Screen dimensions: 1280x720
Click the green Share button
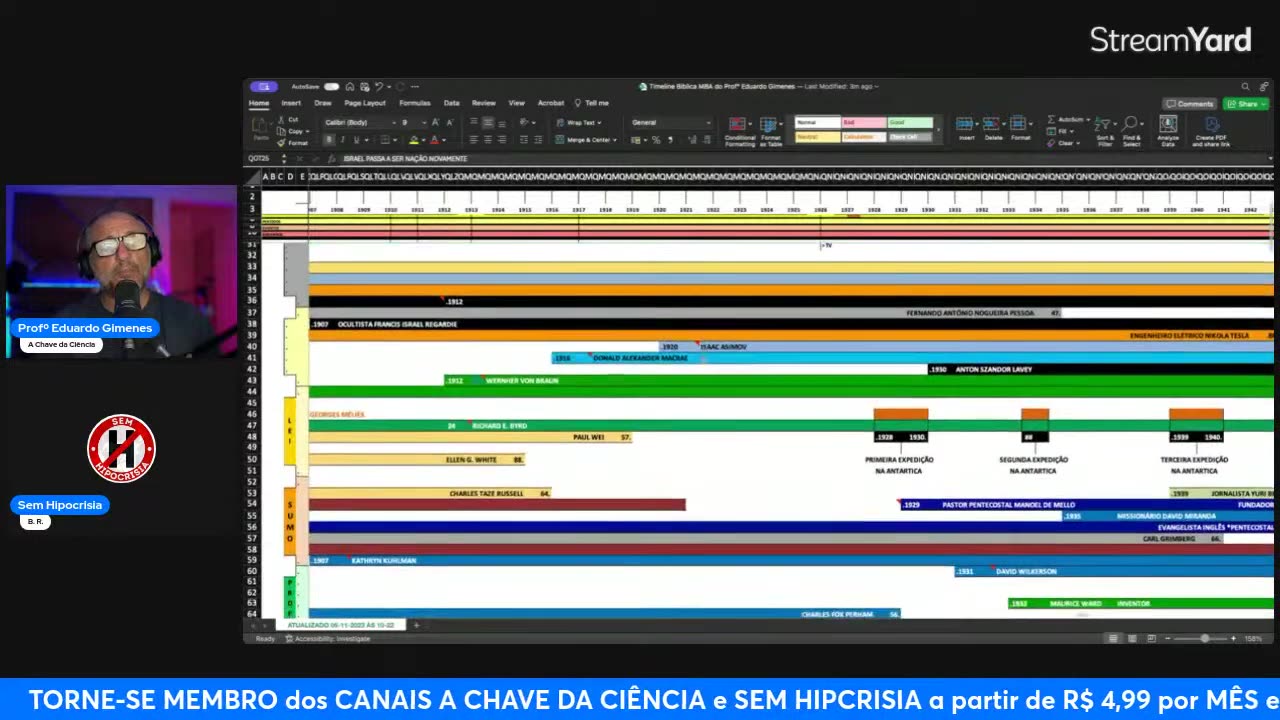(x=1245, y=104)
